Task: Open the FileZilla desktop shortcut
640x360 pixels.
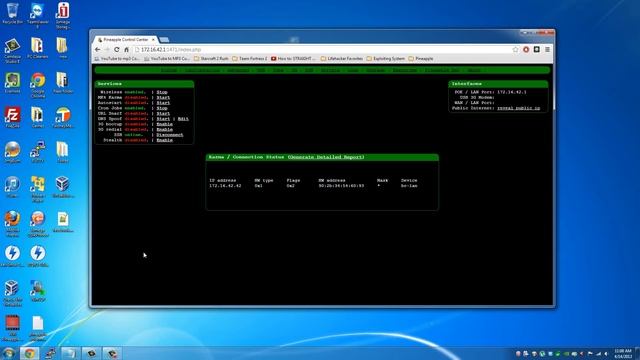Action: tap(12, 118)
